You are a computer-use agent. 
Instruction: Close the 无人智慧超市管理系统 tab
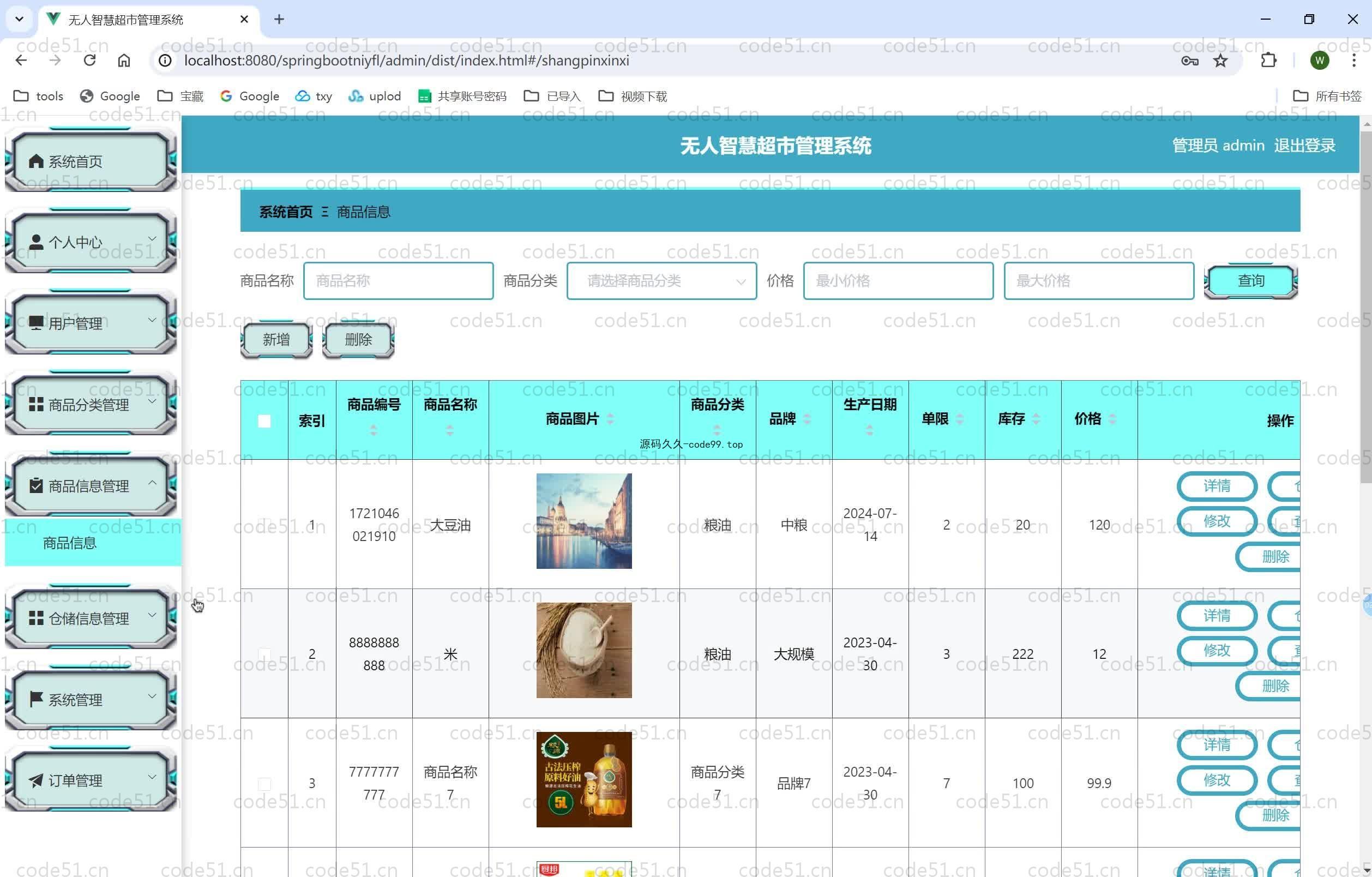tap(244, 20)
